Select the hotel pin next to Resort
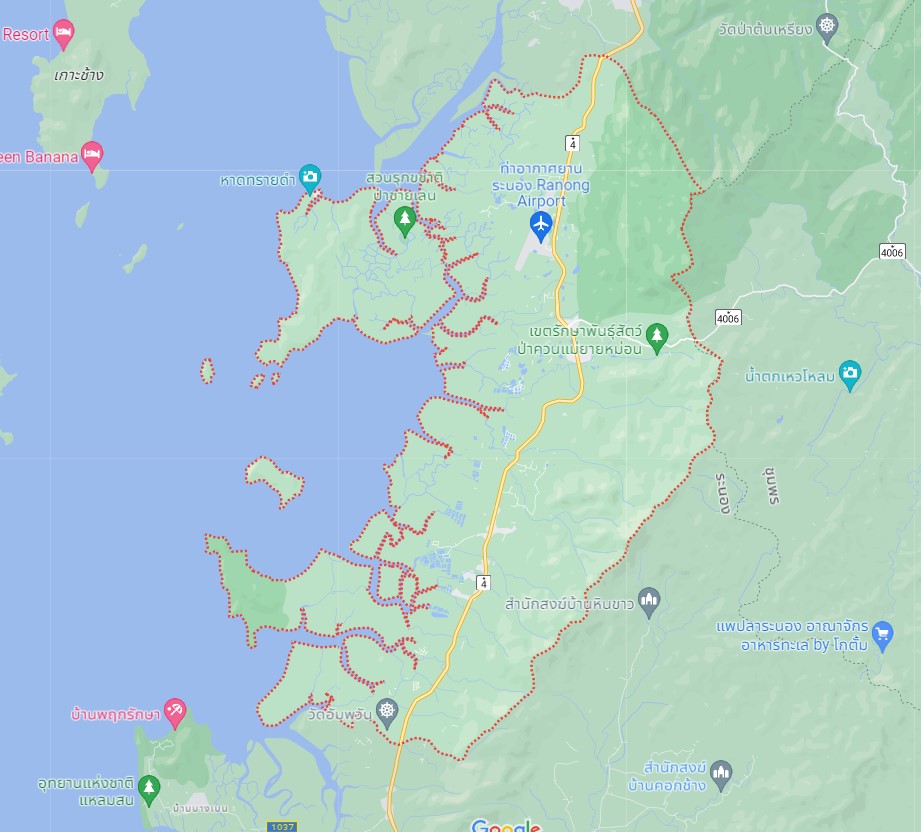The image size is (921, 832). click(x=63, y=34)
